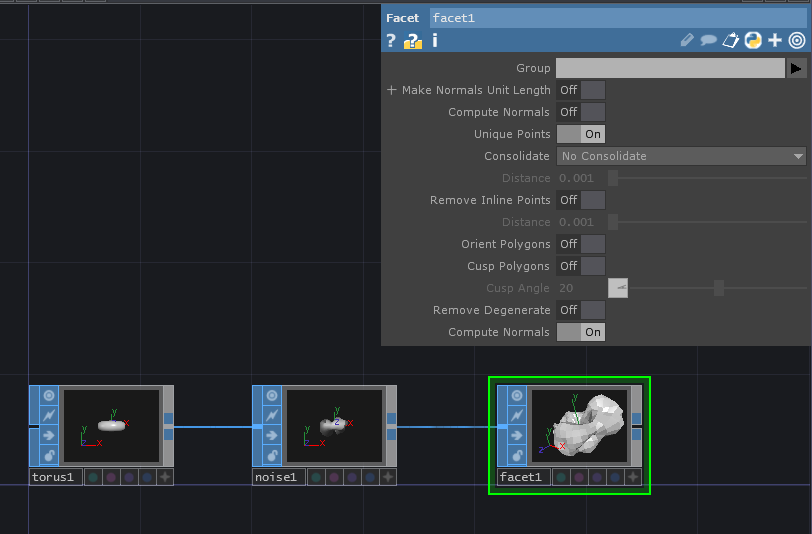Screen dimensions: 812x534
Task: Expand the Make Normals Unit Length parameter
Action: pyautogui.click(x=392, y=90)
